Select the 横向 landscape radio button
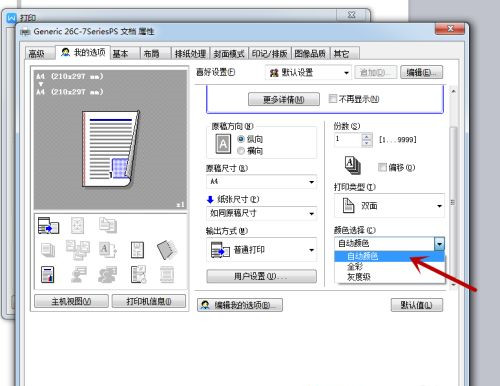Viewport: 500px width, 386px height. point(241,151)
